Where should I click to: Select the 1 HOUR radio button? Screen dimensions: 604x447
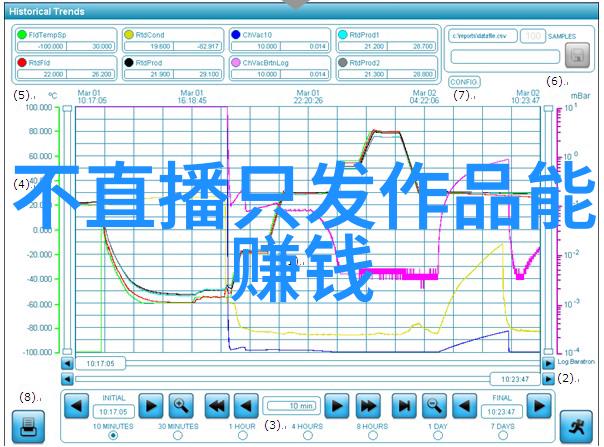pyautogui.click(x=243, y=435)
